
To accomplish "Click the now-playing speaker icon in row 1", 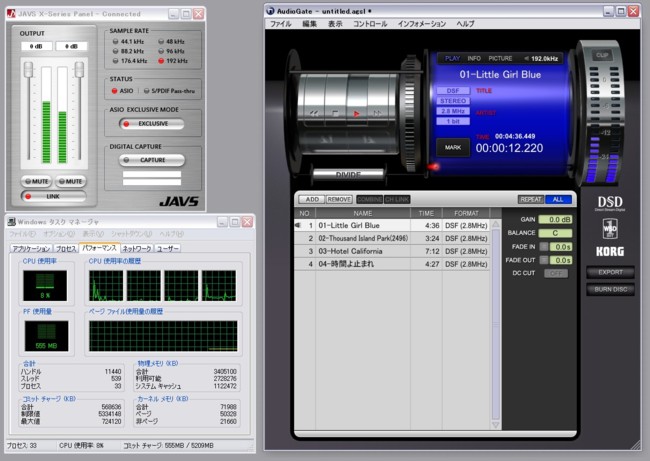I will point(298,225).
